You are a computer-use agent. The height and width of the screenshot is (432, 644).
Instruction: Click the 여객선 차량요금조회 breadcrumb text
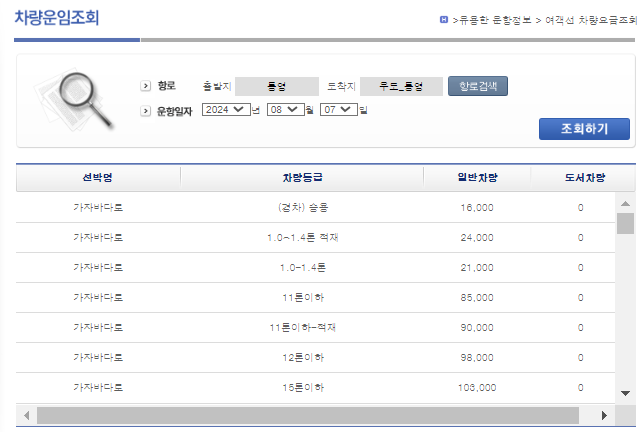591,20
